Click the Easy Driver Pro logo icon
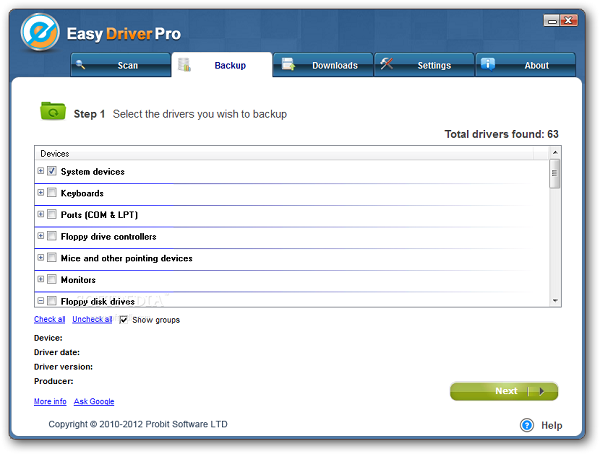Image resolution: width=600 pixels, height=454 pixels. 40,32
